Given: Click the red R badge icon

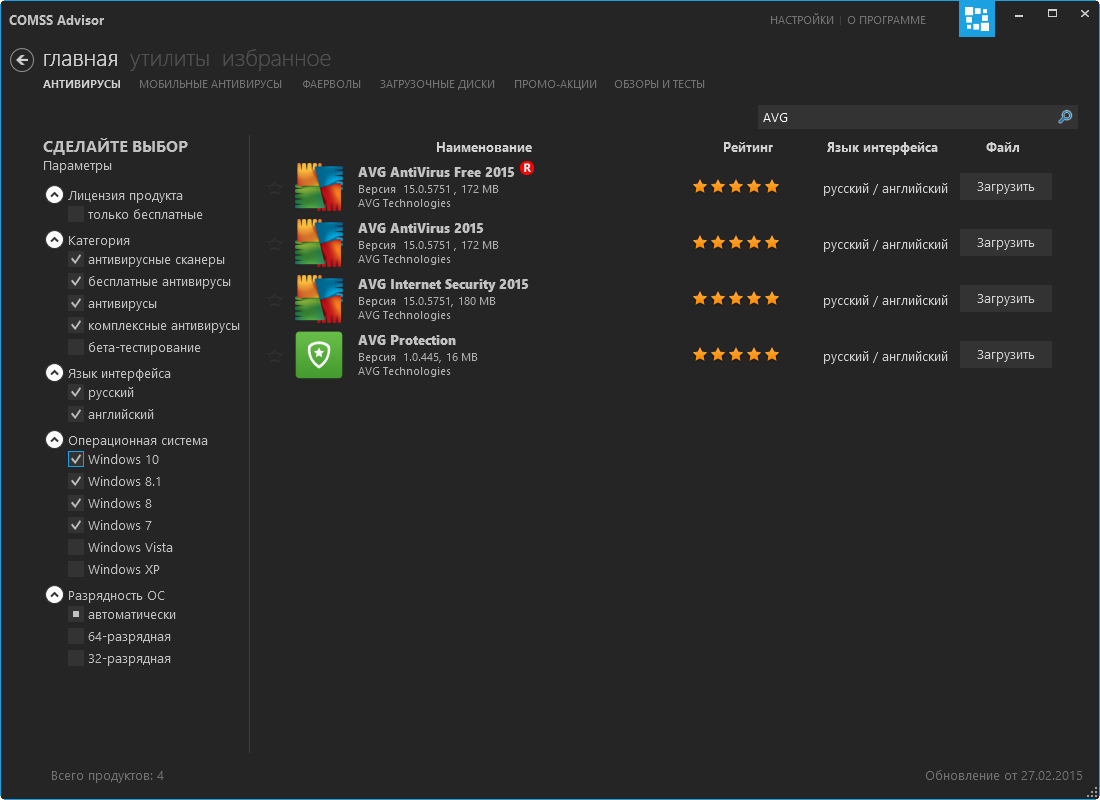Looking at the screenshot, I should pyautogui.click(x=527, y=168).
